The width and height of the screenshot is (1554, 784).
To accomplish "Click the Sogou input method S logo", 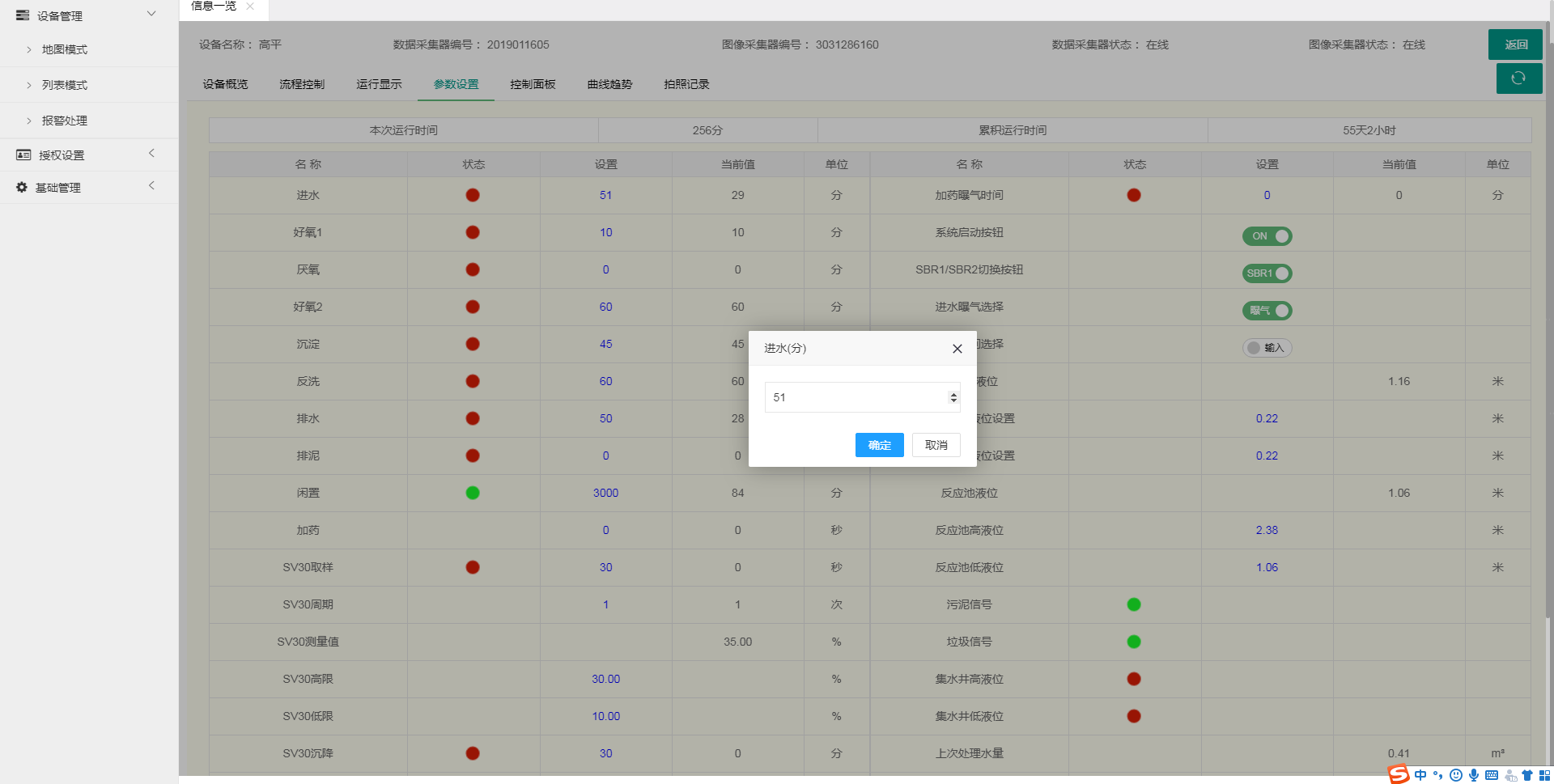I will 1399,775.
